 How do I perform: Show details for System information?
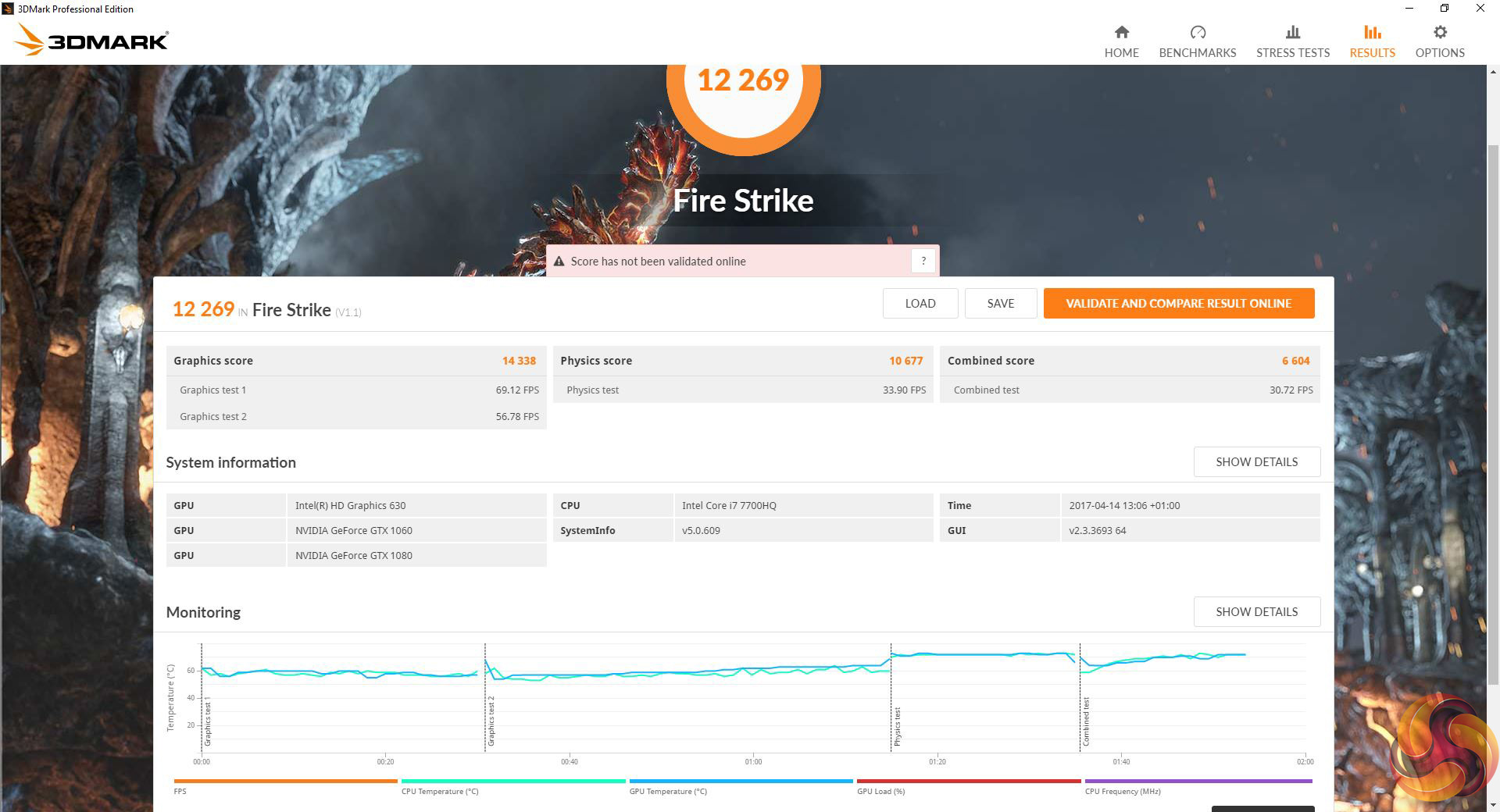pos(1257,462)
